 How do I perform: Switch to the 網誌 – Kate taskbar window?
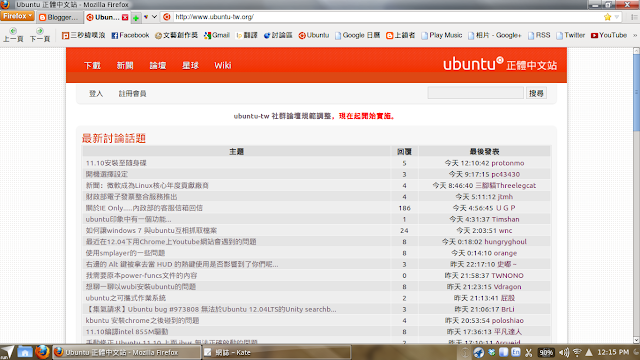click(277, 352)
